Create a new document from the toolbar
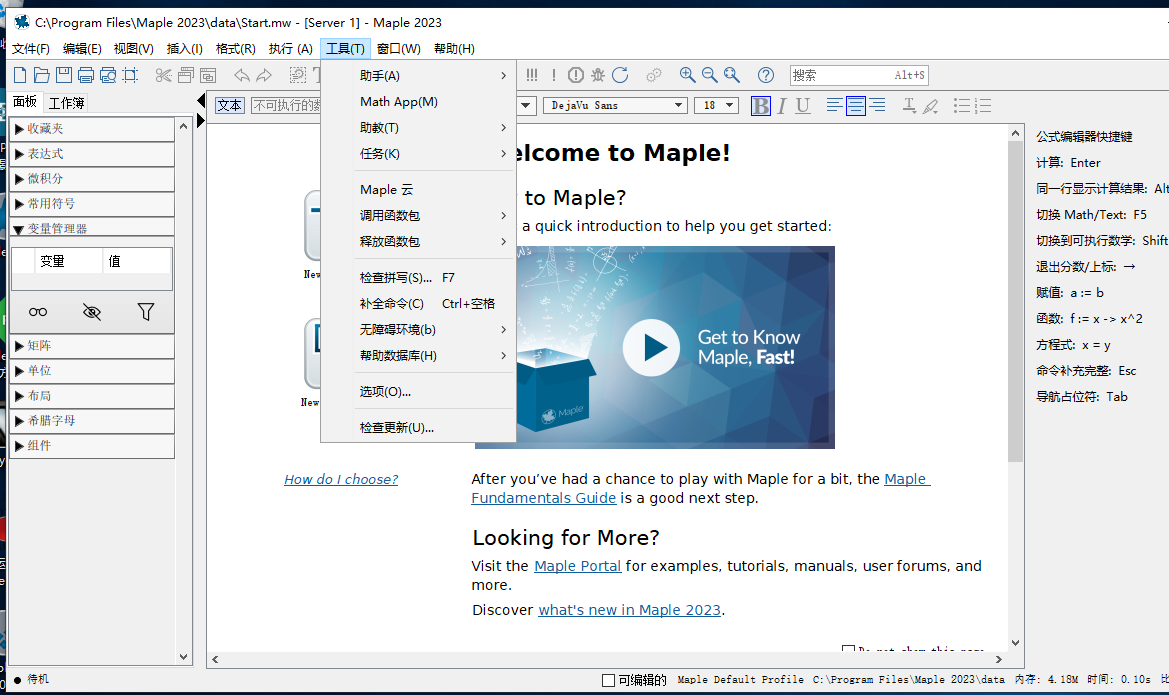 20,75
